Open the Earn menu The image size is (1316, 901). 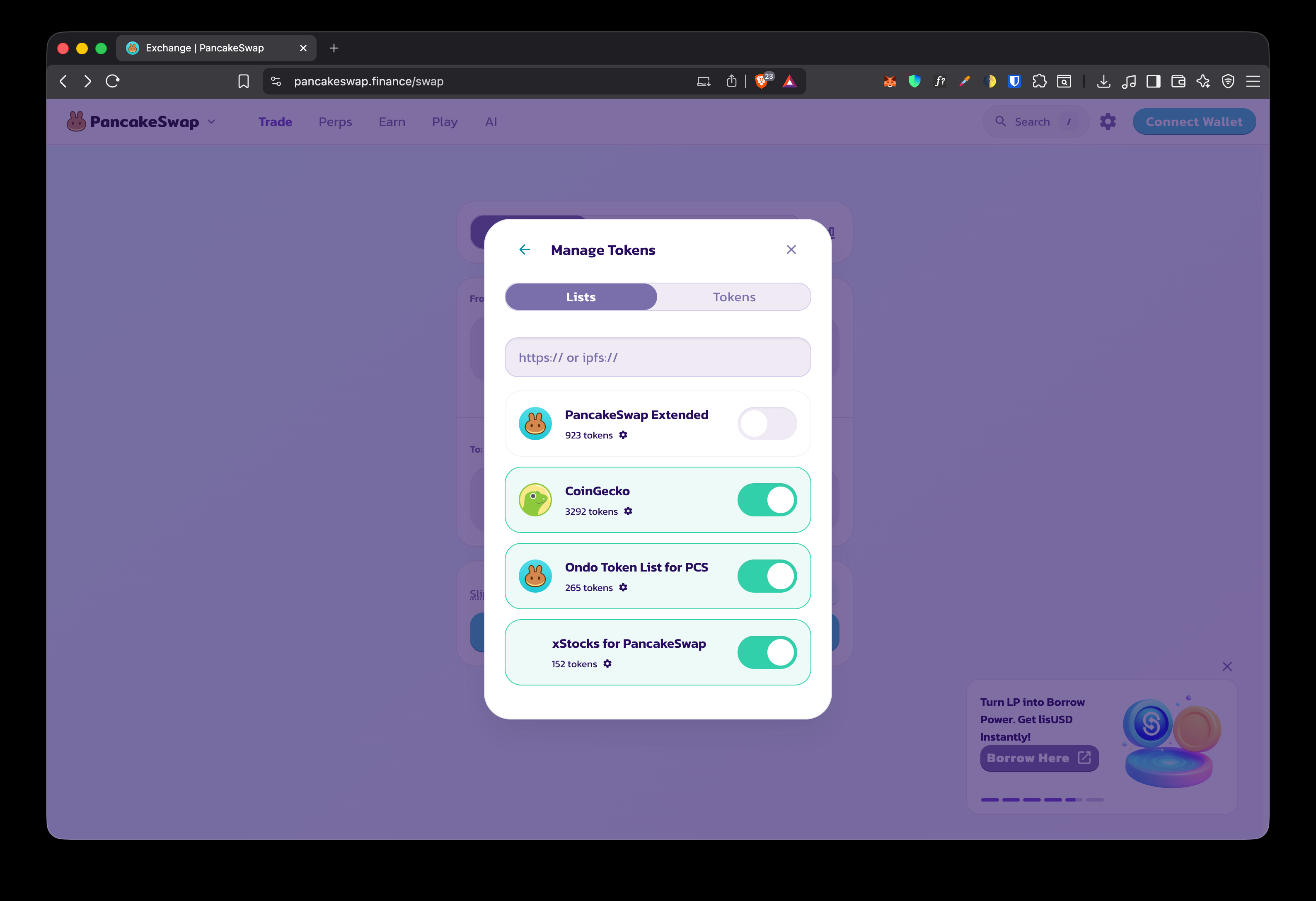[x=392, y=122]
